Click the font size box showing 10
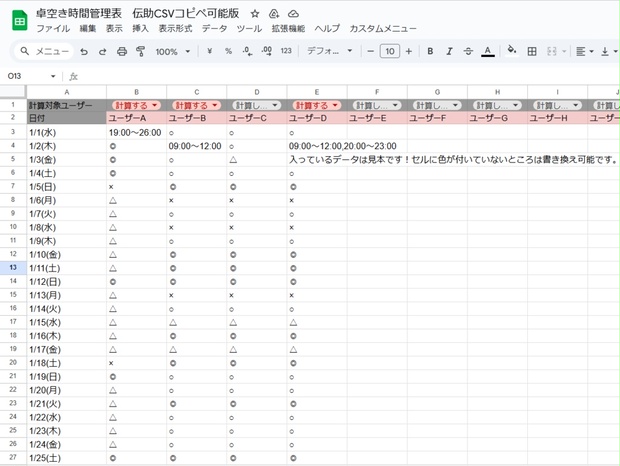This screenshot has height=466, width=620. pyautogui.click(x=389, y=51)
